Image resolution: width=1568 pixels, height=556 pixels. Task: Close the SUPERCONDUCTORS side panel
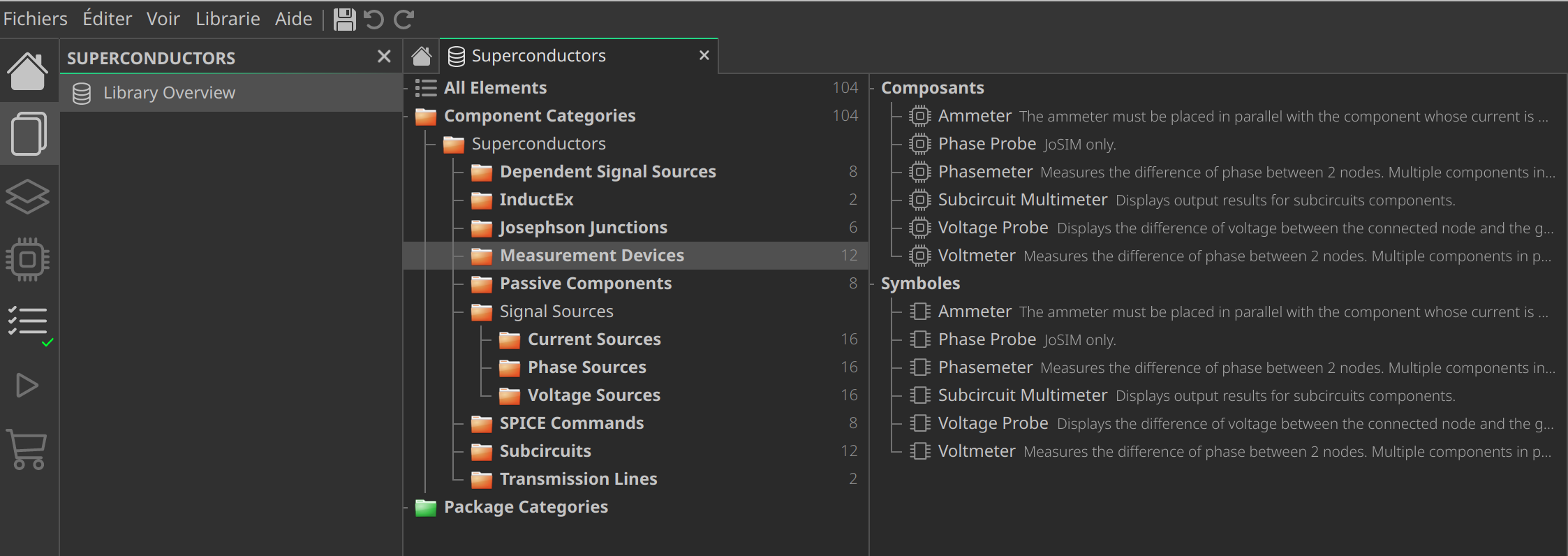[x=384, y=57]
